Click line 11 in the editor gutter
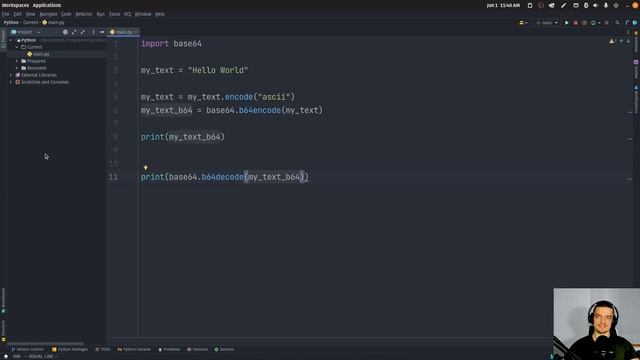 [113, 177]
